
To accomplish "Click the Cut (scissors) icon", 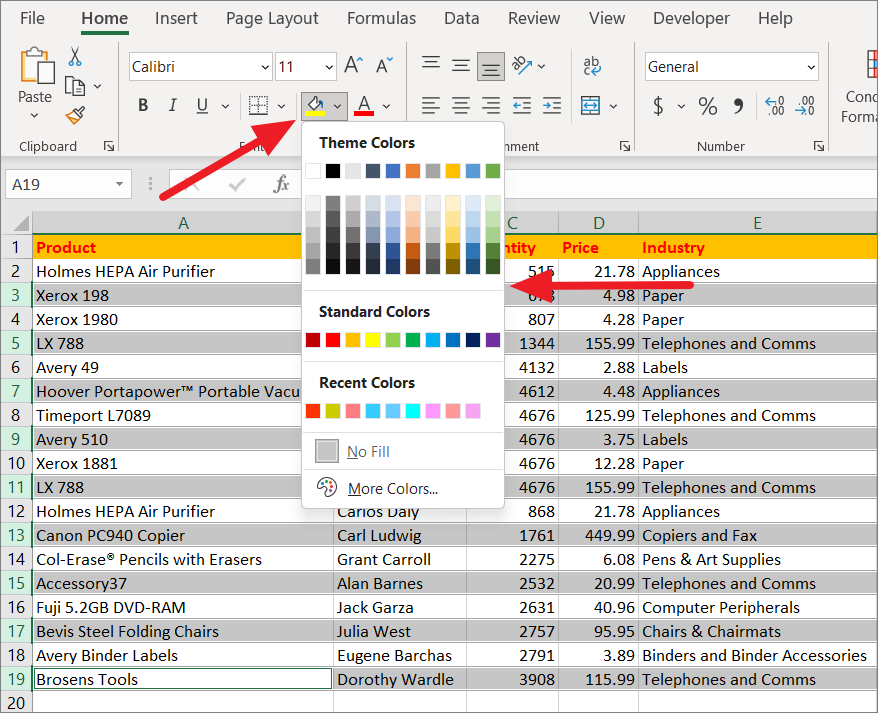I will (x=75, y=57).
